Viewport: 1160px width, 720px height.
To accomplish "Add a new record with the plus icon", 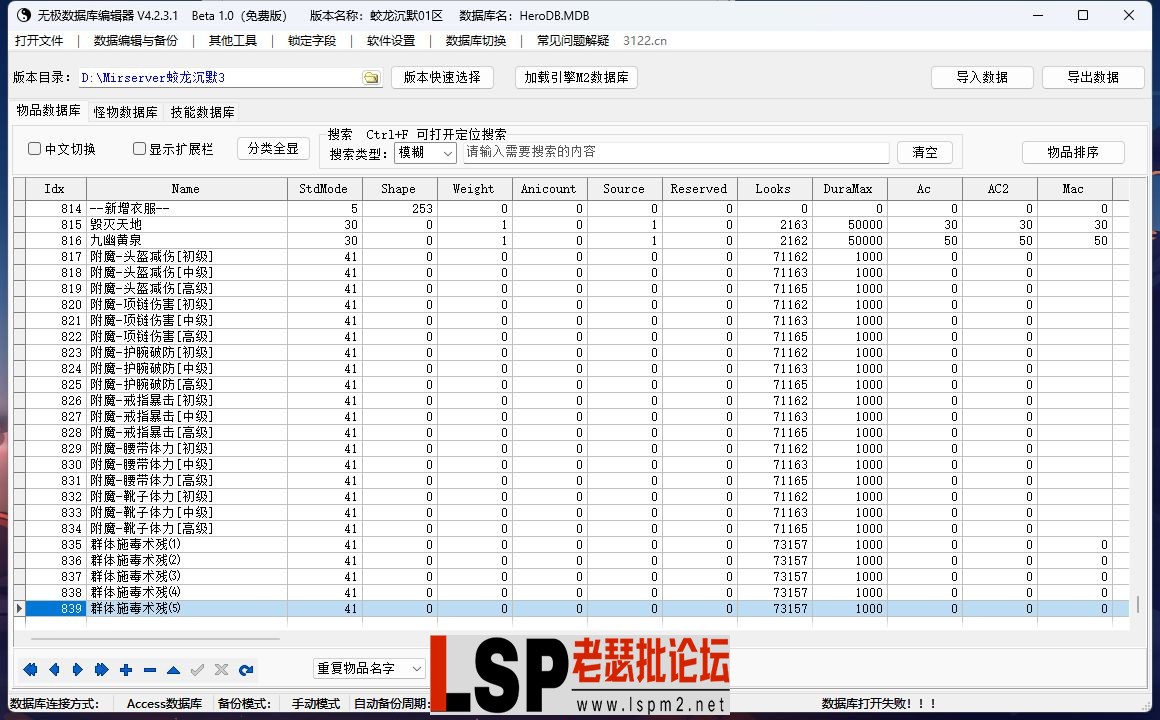I will click(127, 670).
